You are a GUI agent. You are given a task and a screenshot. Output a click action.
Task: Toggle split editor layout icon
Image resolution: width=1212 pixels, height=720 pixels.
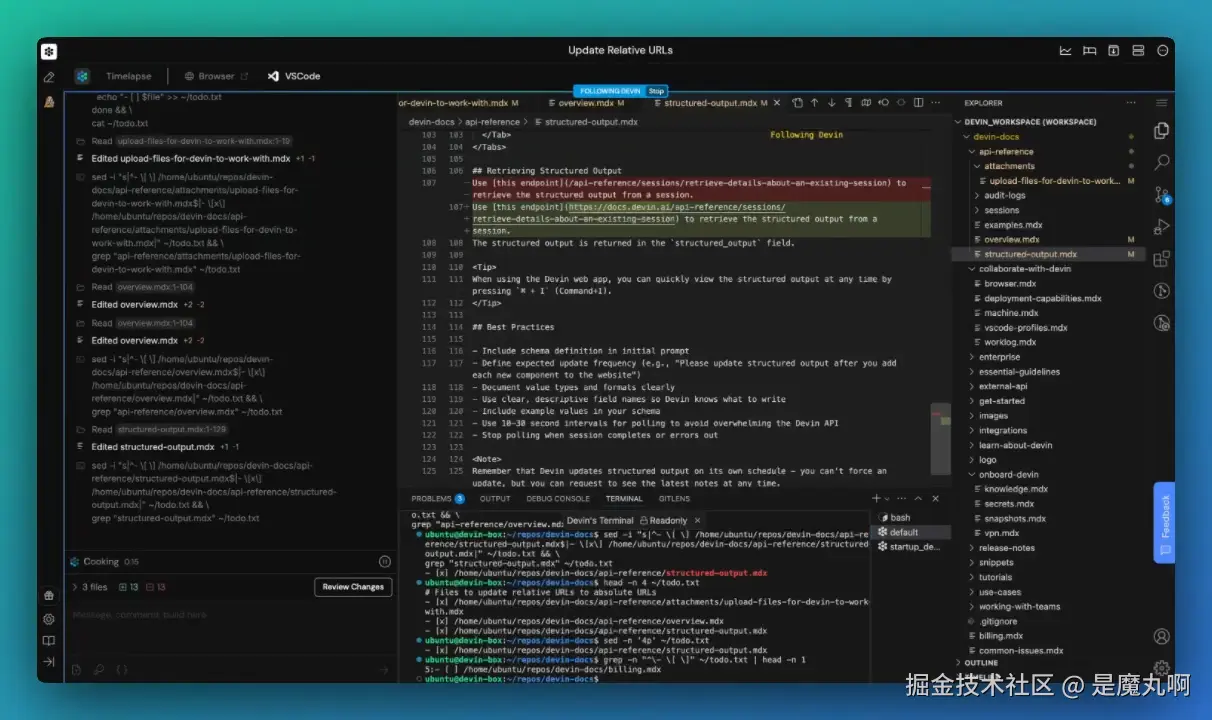(918, 102)
